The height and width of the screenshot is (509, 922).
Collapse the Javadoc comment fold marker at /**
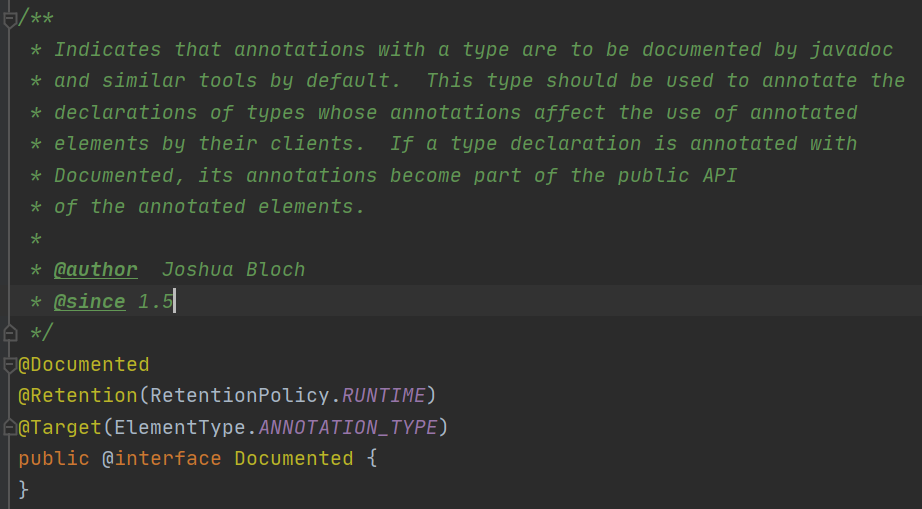[x=10, y=18]
